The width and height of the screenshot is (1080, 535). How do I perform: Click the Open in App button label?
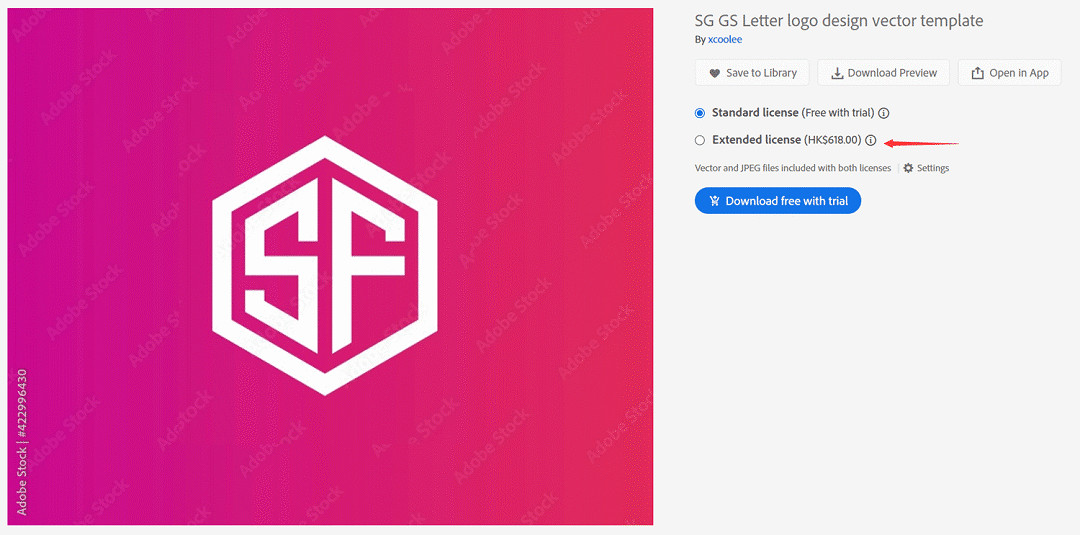pyautogui.click(x=1019, y=73)
